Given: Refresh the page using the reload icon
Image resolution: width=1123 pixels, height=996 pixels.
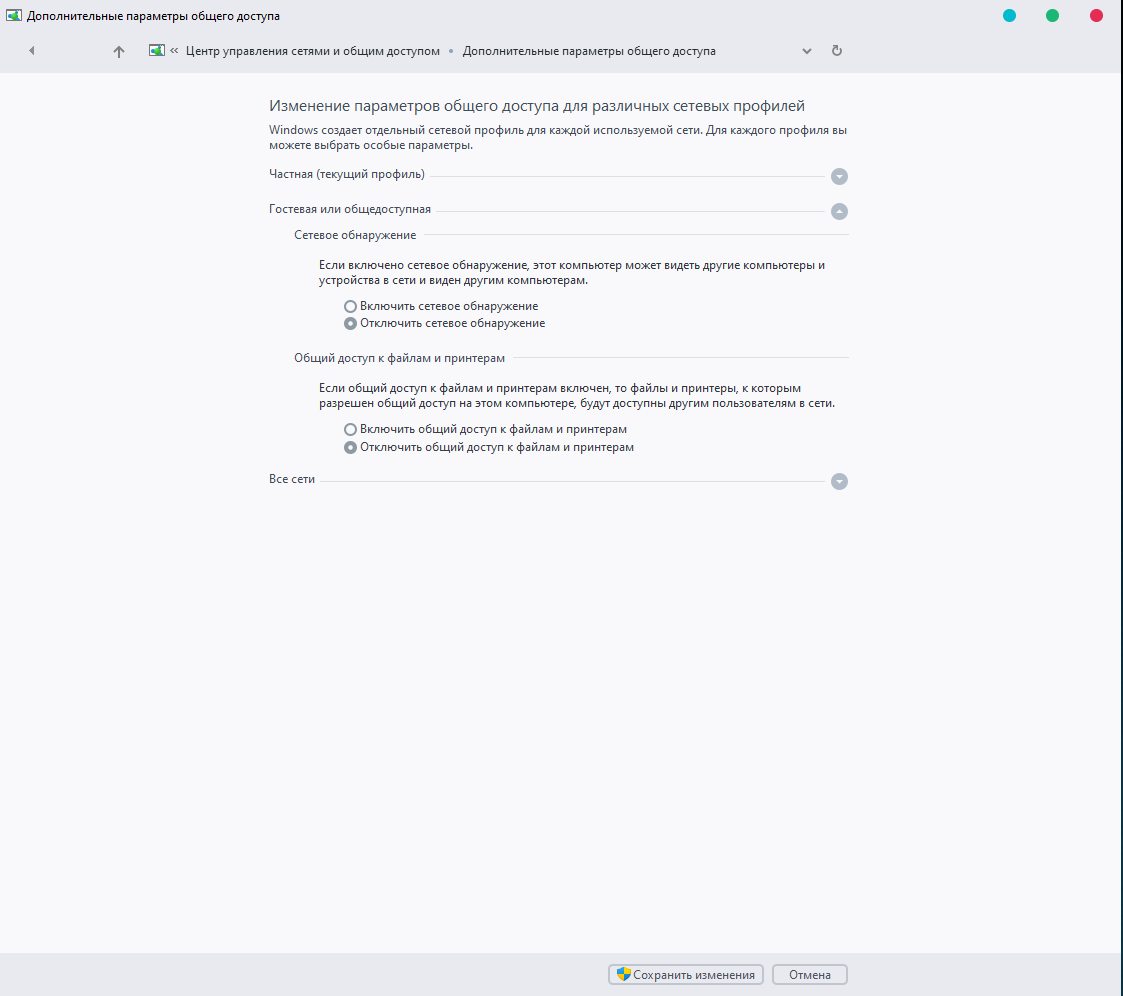Looking at the screenshot, I should click(x=837, y=51).
